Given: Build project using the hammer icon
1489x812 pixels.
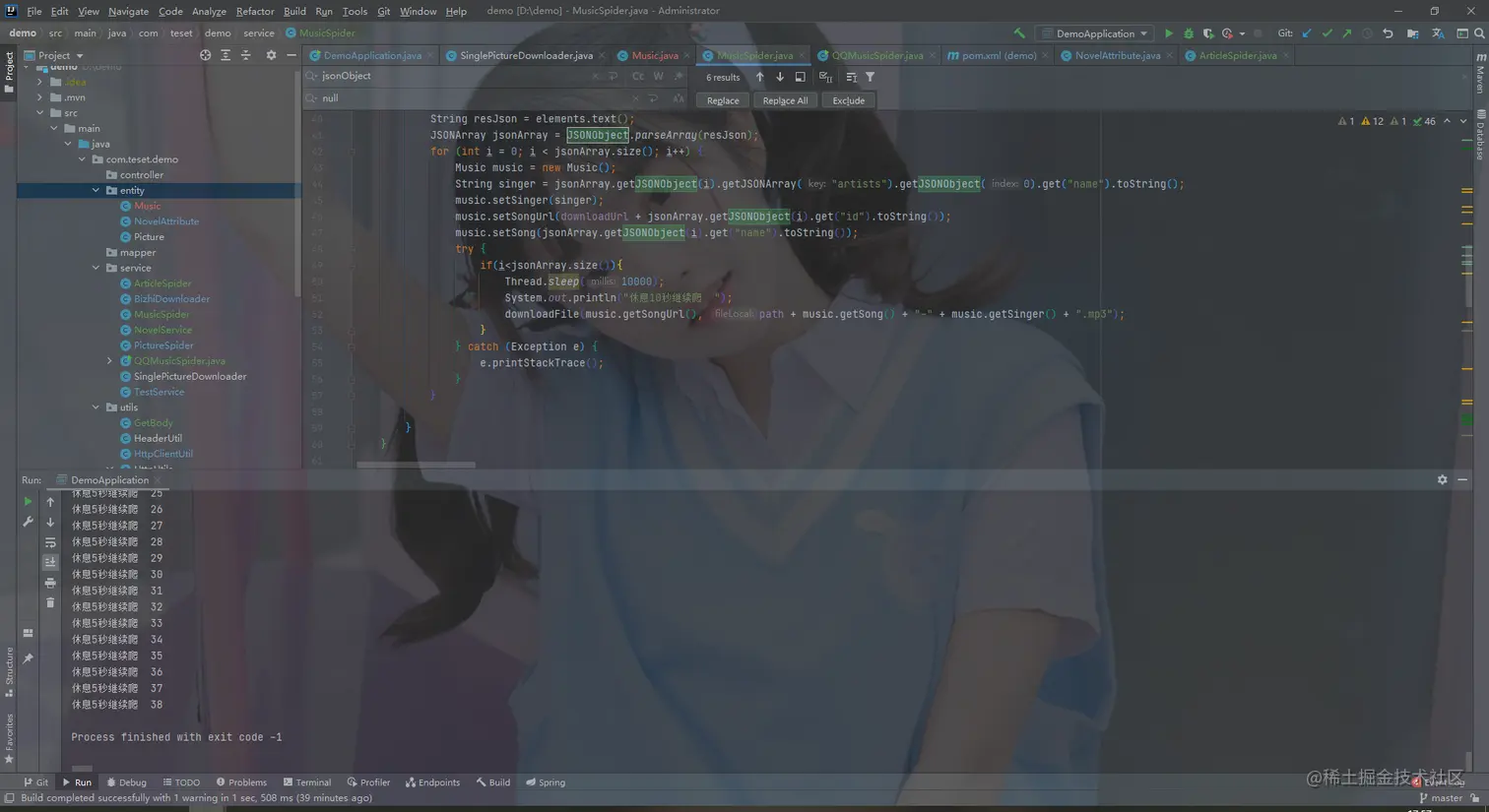Looking at the screenshot, I should click(1019, 33).
